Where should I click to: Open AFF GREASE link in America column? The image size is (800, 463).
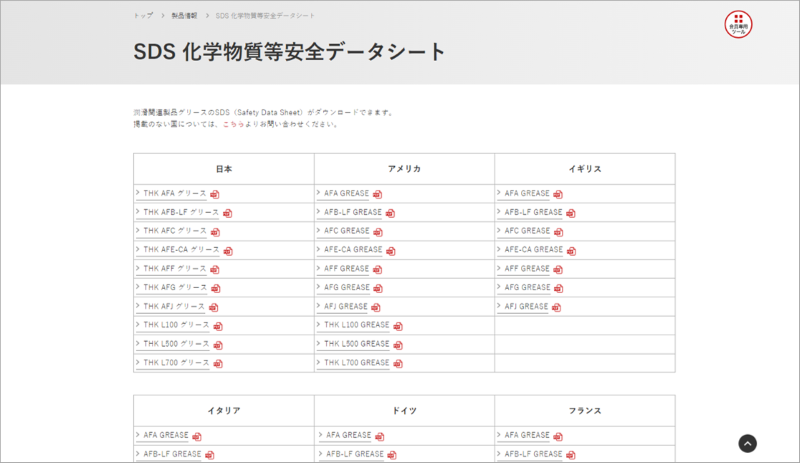coord(346,269)
